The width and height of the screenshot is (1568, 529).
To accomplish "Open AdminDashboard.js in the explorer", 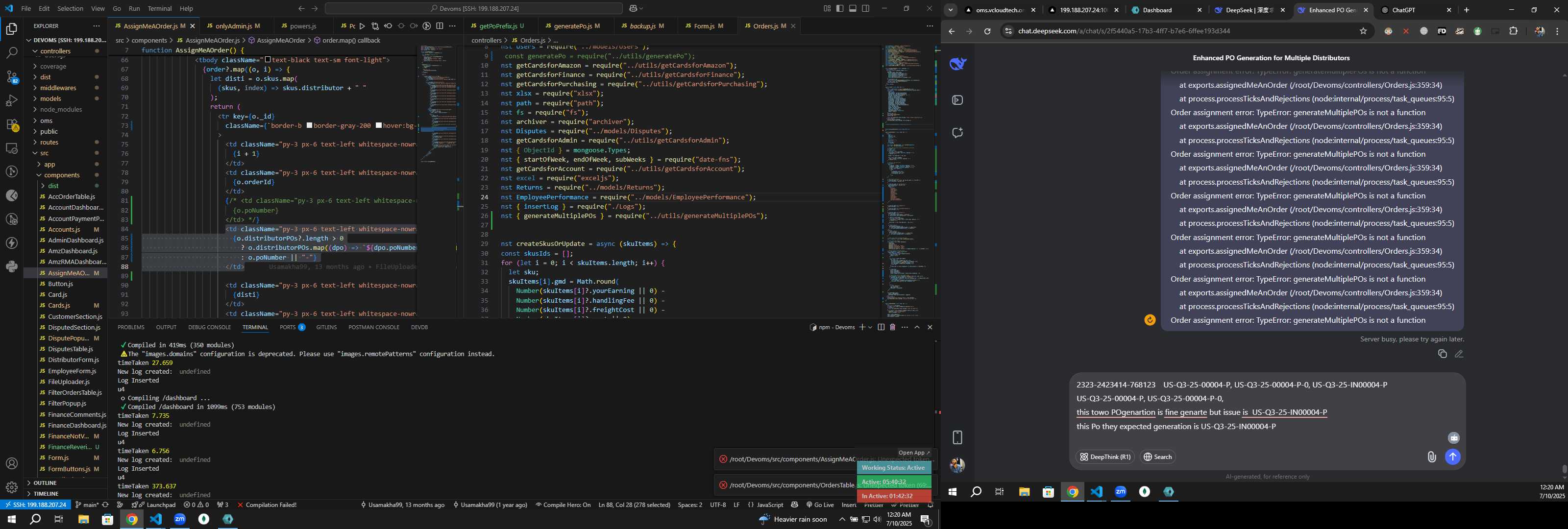I will coord(75,240).
